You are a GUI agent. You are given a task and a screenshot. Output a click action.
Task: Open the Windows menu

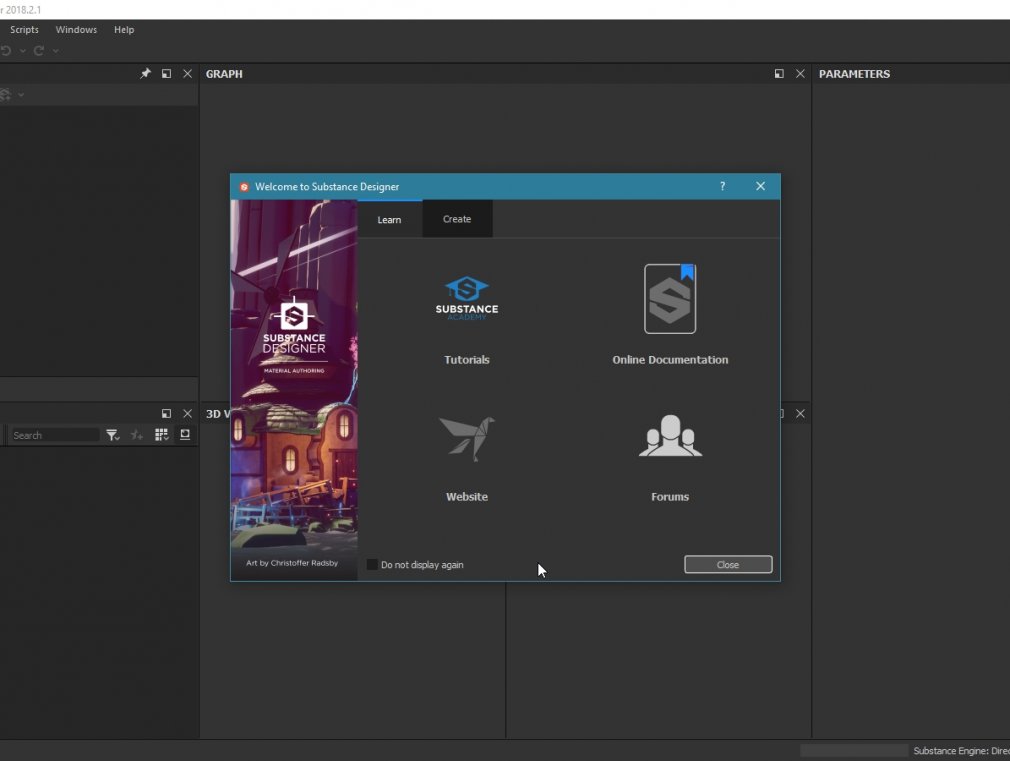pyautogui.click(x=76, y=30)
